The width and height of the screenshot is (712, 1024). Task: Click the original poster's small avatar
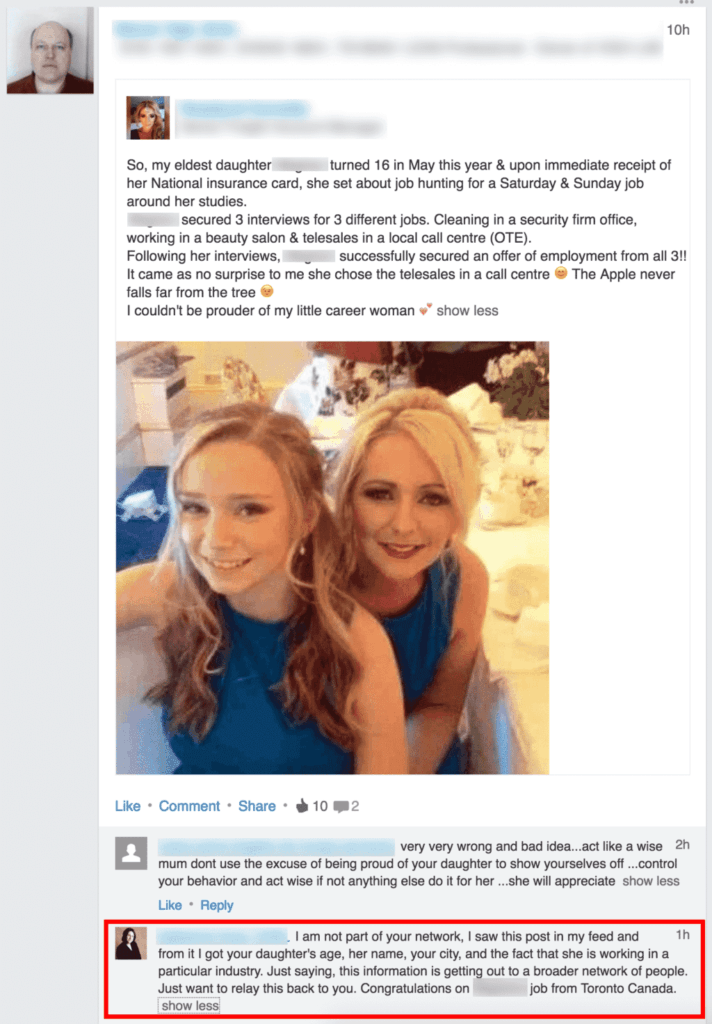tap(148, 118)
